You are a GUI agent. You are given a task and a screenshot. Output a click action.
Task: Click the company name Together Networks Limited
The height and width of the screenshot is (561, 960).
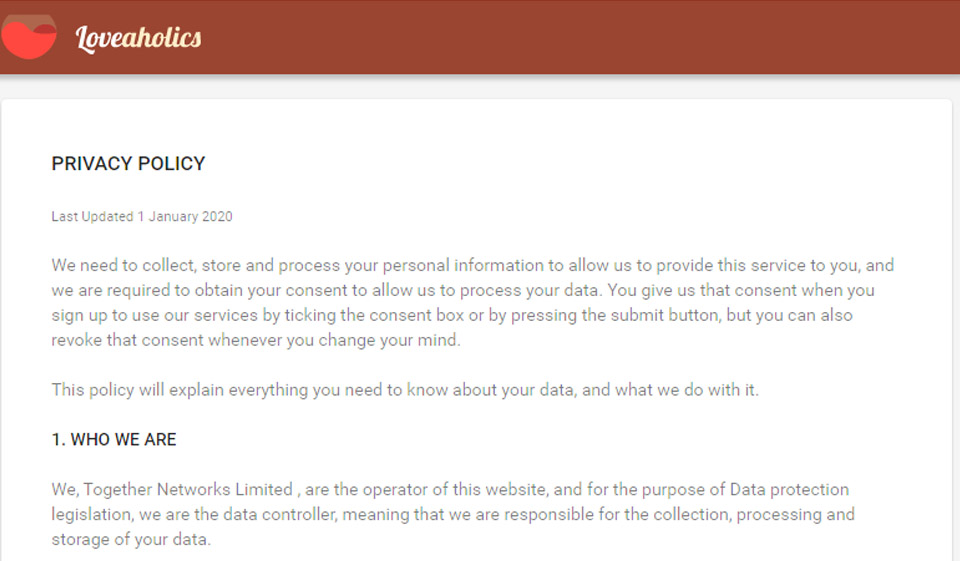[188, 490]
